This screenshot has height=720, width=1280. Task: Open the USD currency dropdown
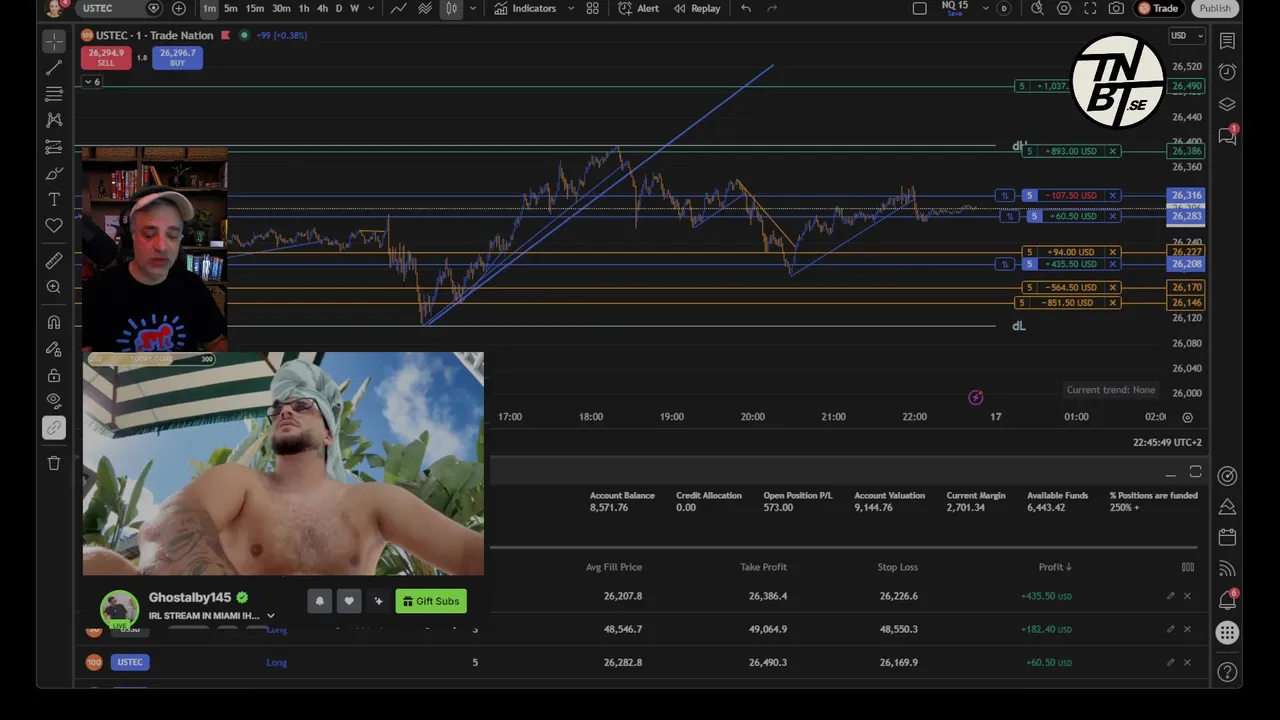click(1186, 36)
